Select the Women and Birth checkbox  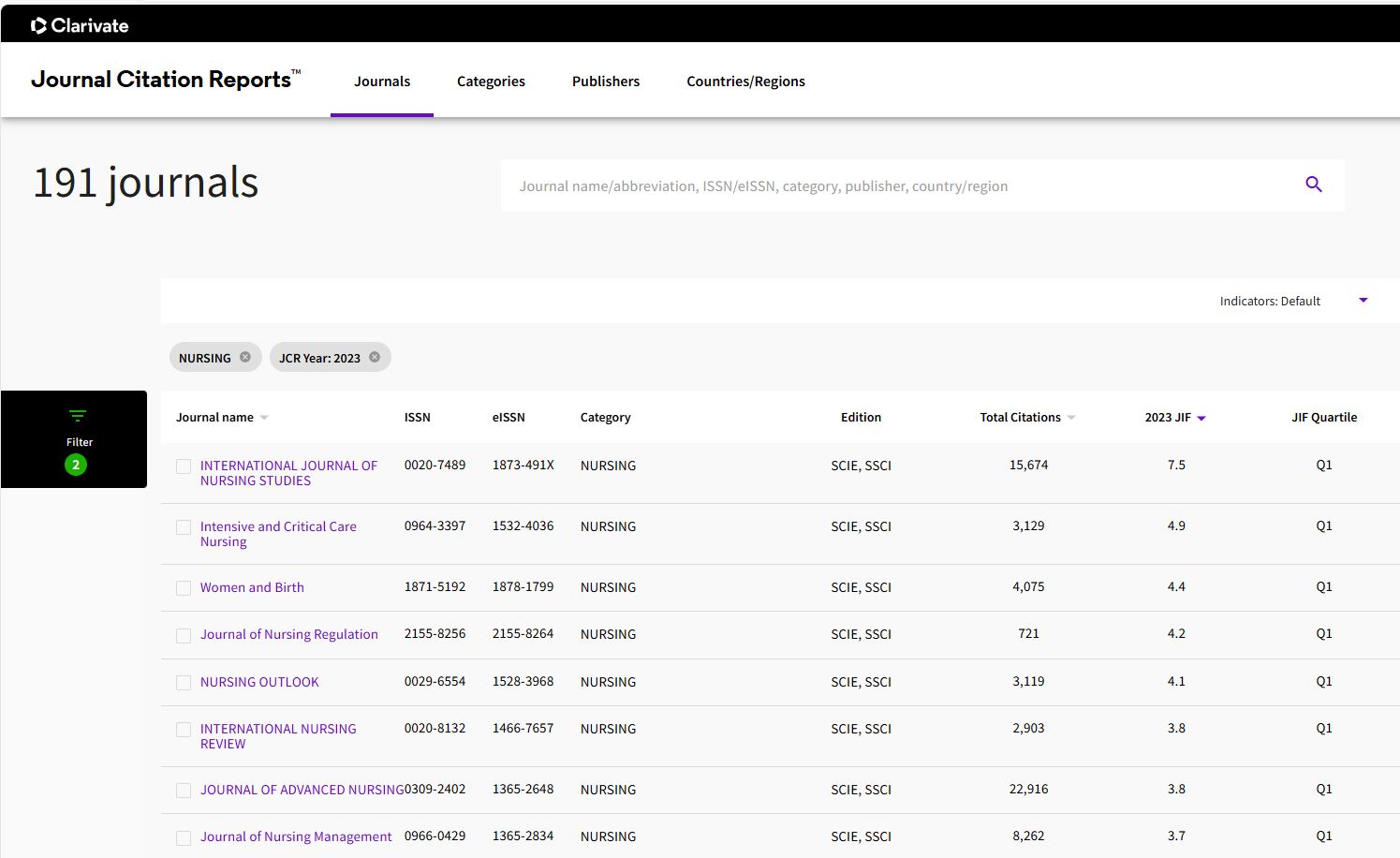tap(184, 588)
